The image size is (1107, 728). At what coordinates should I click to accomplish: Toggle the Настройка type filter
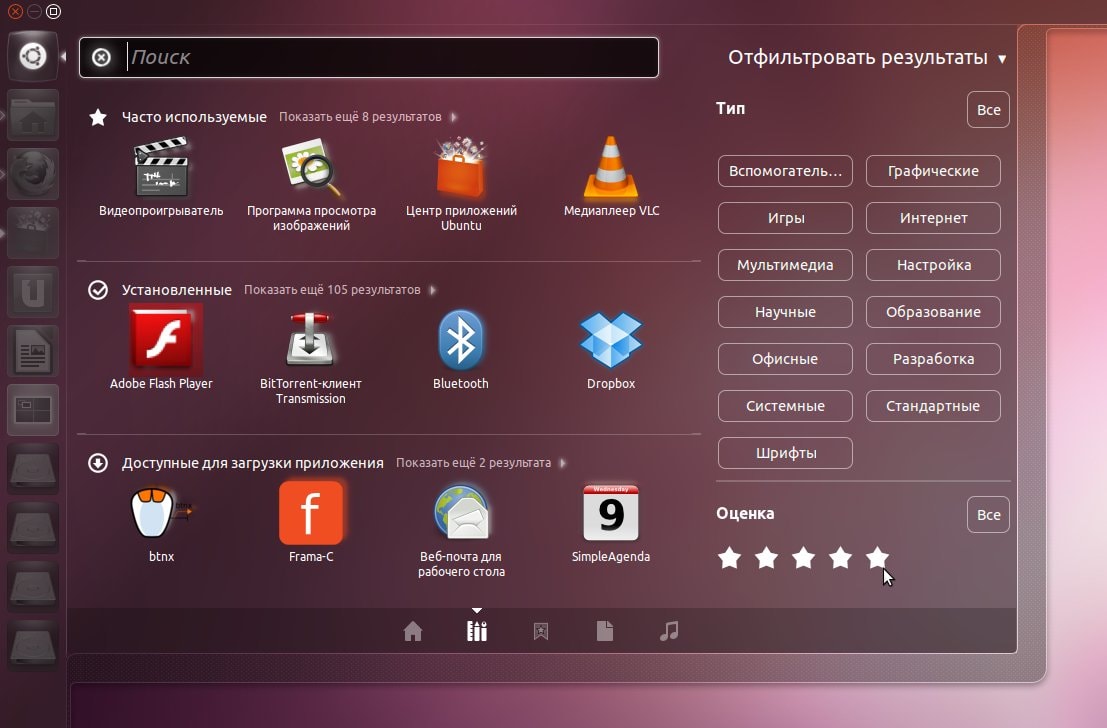[933, 265]
